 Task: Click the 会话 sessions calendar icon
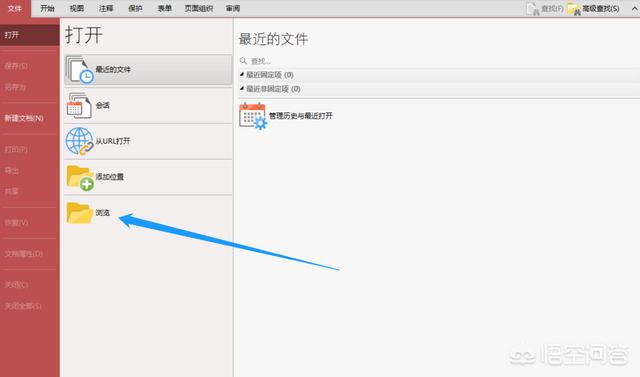(x=79, y=106)
